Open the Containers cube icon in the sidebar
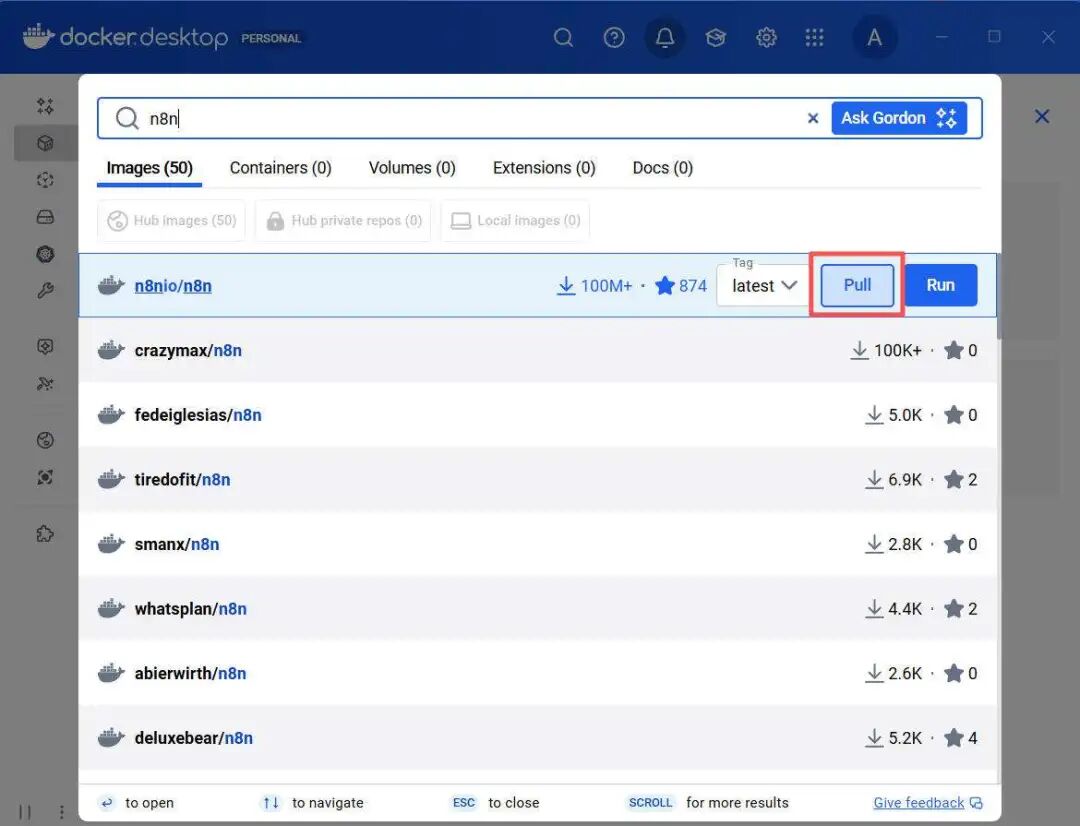Viewport: 1080px width, 826px height. click(45, 143)
